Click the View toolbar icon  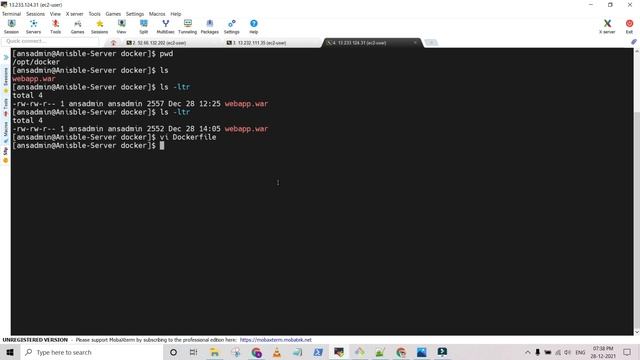(122, 27)
